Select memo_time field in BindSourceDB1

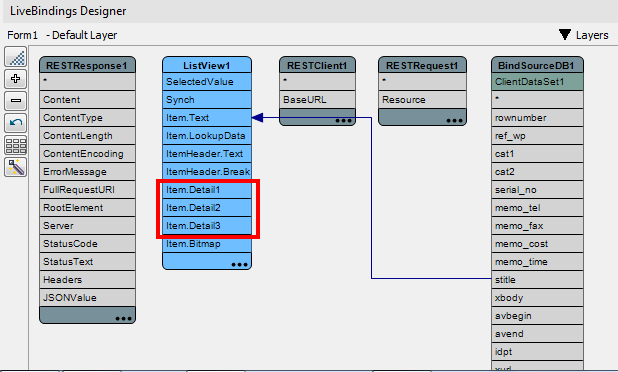[537, 262]
